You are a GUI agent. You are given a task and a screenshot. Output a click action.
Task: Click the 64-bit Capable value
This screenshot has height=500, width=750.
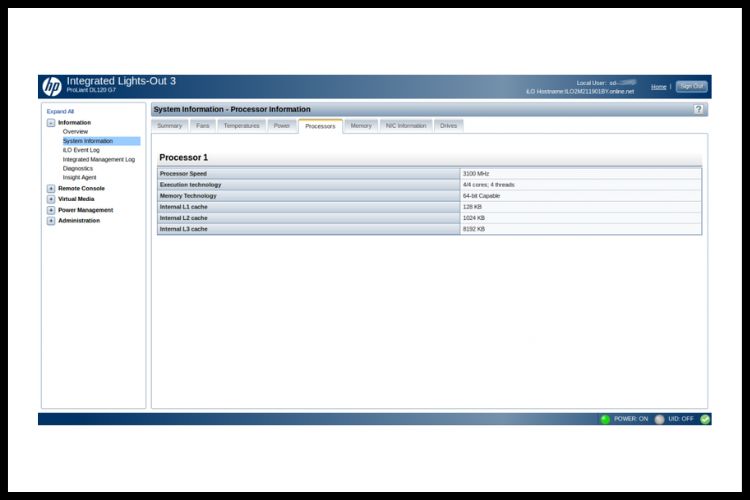click(x=481, y=196)
